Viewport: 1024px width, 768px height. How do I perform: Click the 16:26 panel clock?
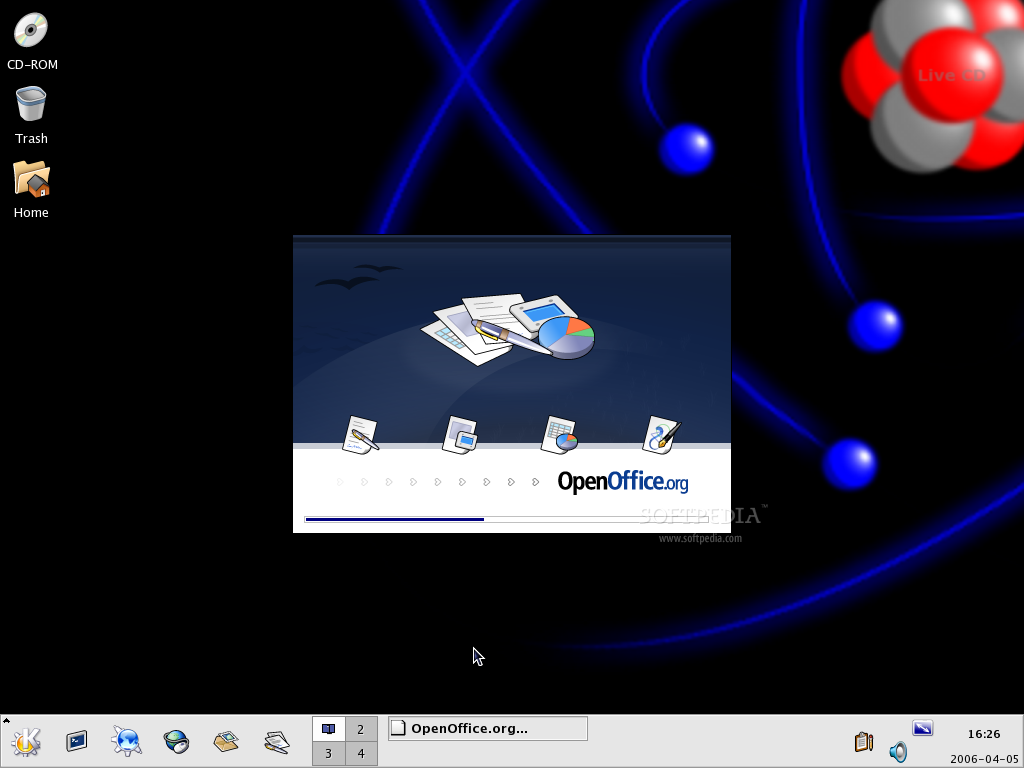[984, 734]
